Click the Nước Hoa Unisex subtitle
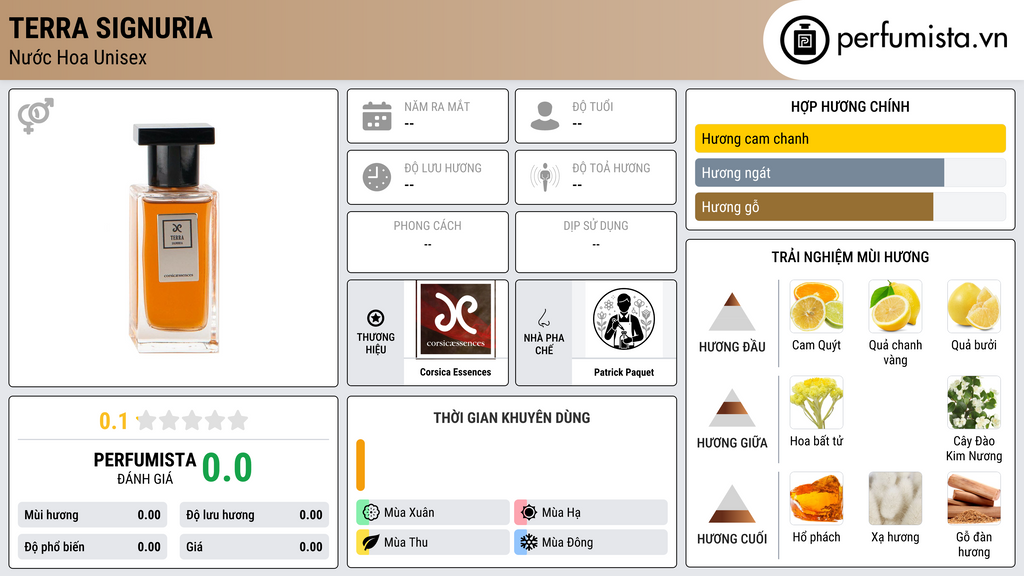Viewport: 1024px width, 576px height. click(78, 57)
